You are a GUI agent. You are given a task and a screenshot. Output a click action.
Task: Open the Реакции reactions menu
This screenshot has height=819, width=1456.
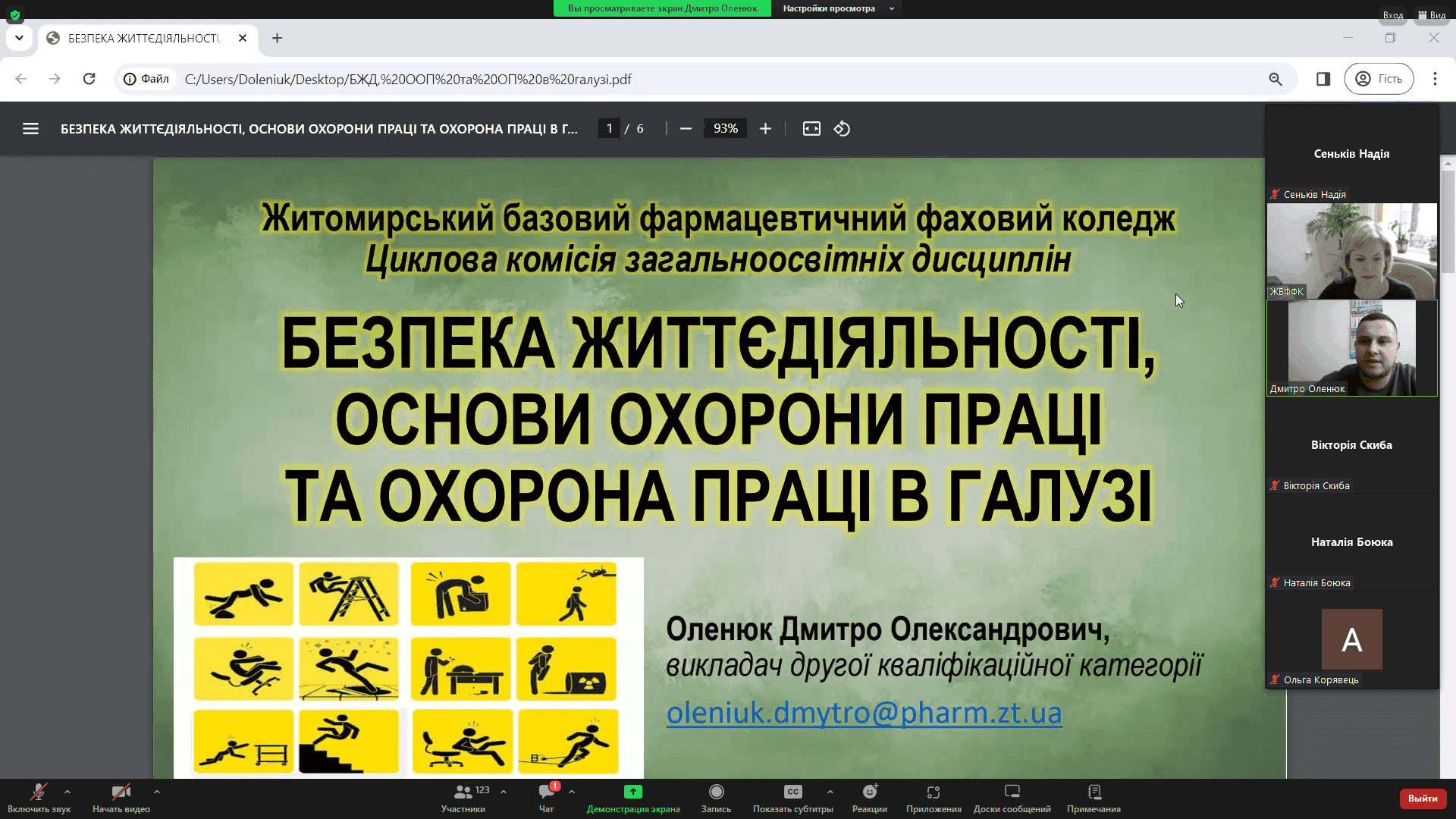870,799
